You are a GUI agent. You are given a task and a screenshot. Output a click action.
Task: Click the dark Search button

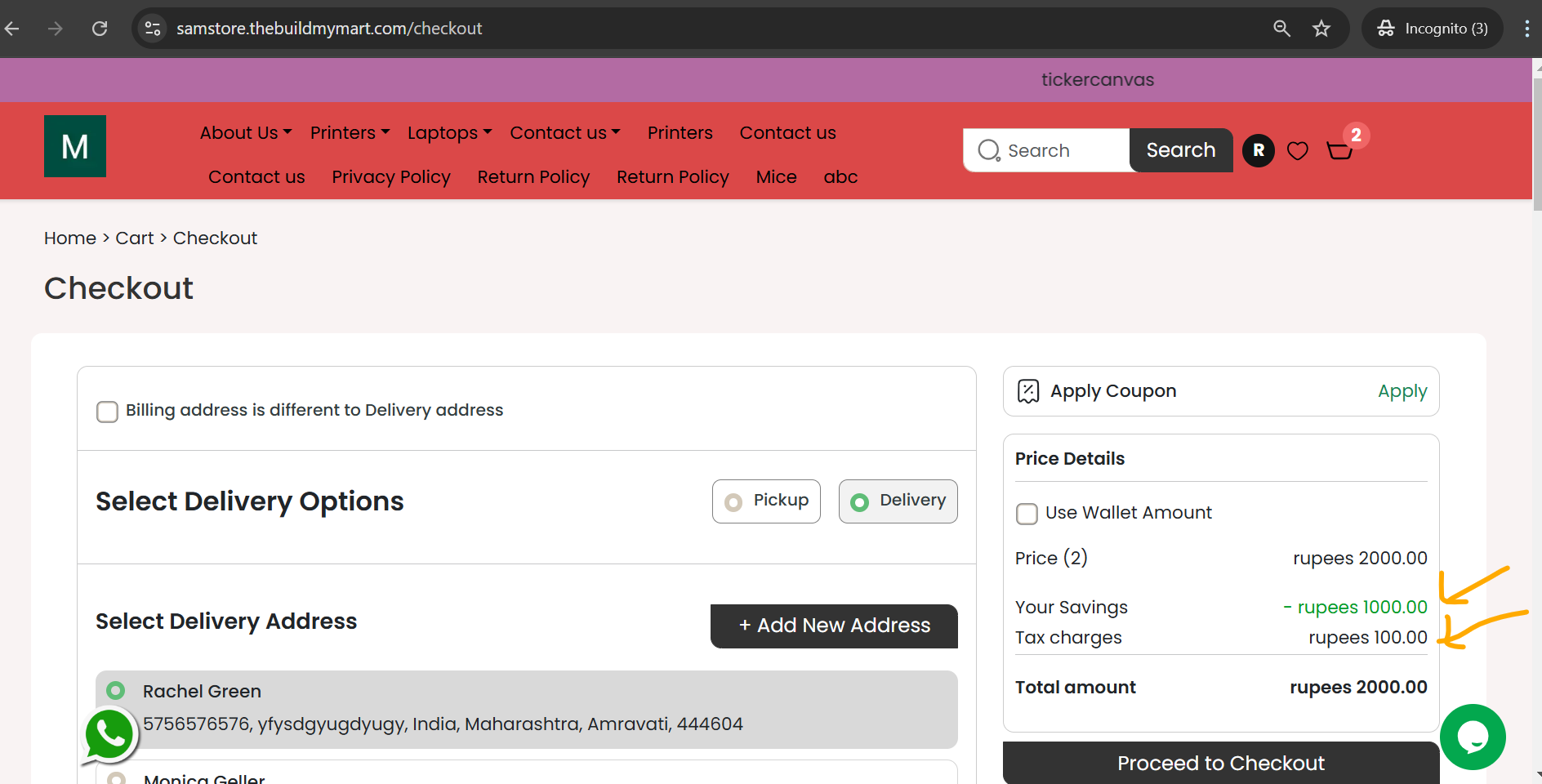coord(1181,150)
